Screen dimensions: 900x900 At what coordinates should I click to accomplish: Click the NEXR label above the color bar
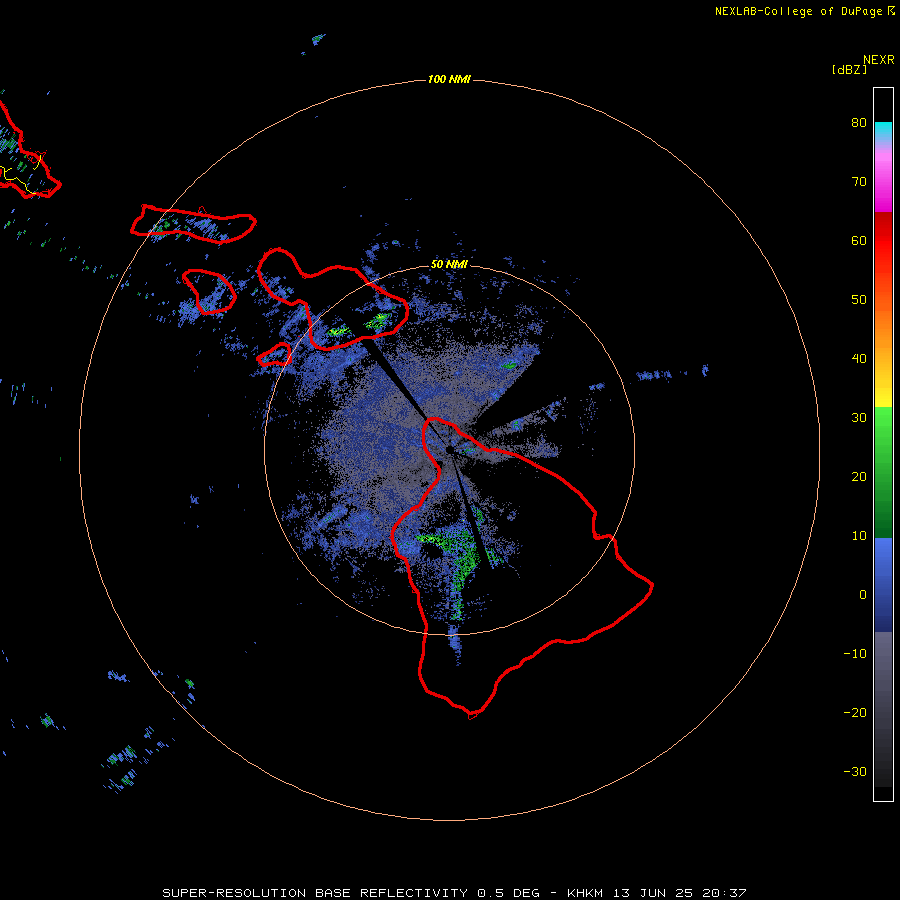(x=879, y=60)
